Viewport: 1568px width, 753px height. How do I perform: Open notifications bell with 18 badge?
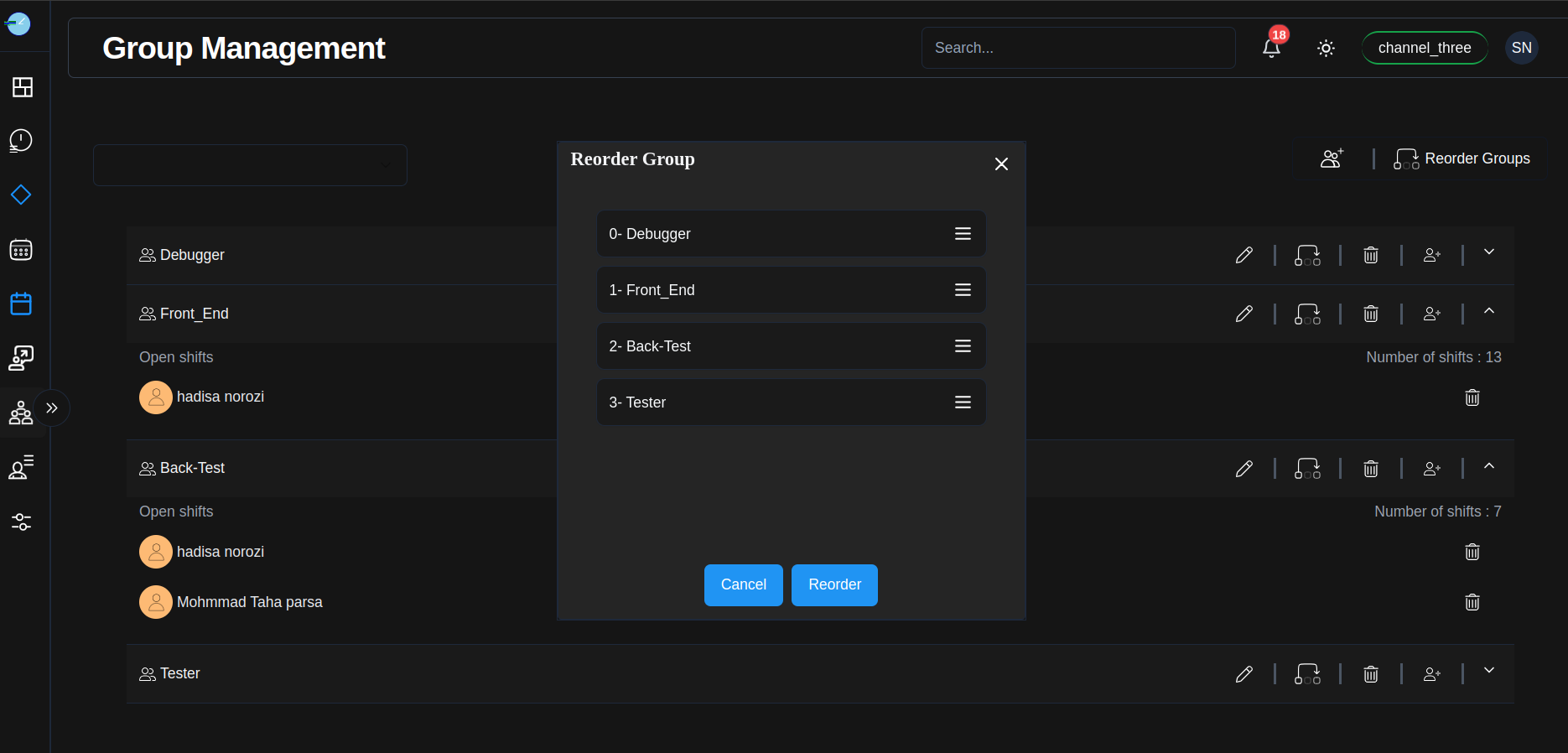point(1271,47)
